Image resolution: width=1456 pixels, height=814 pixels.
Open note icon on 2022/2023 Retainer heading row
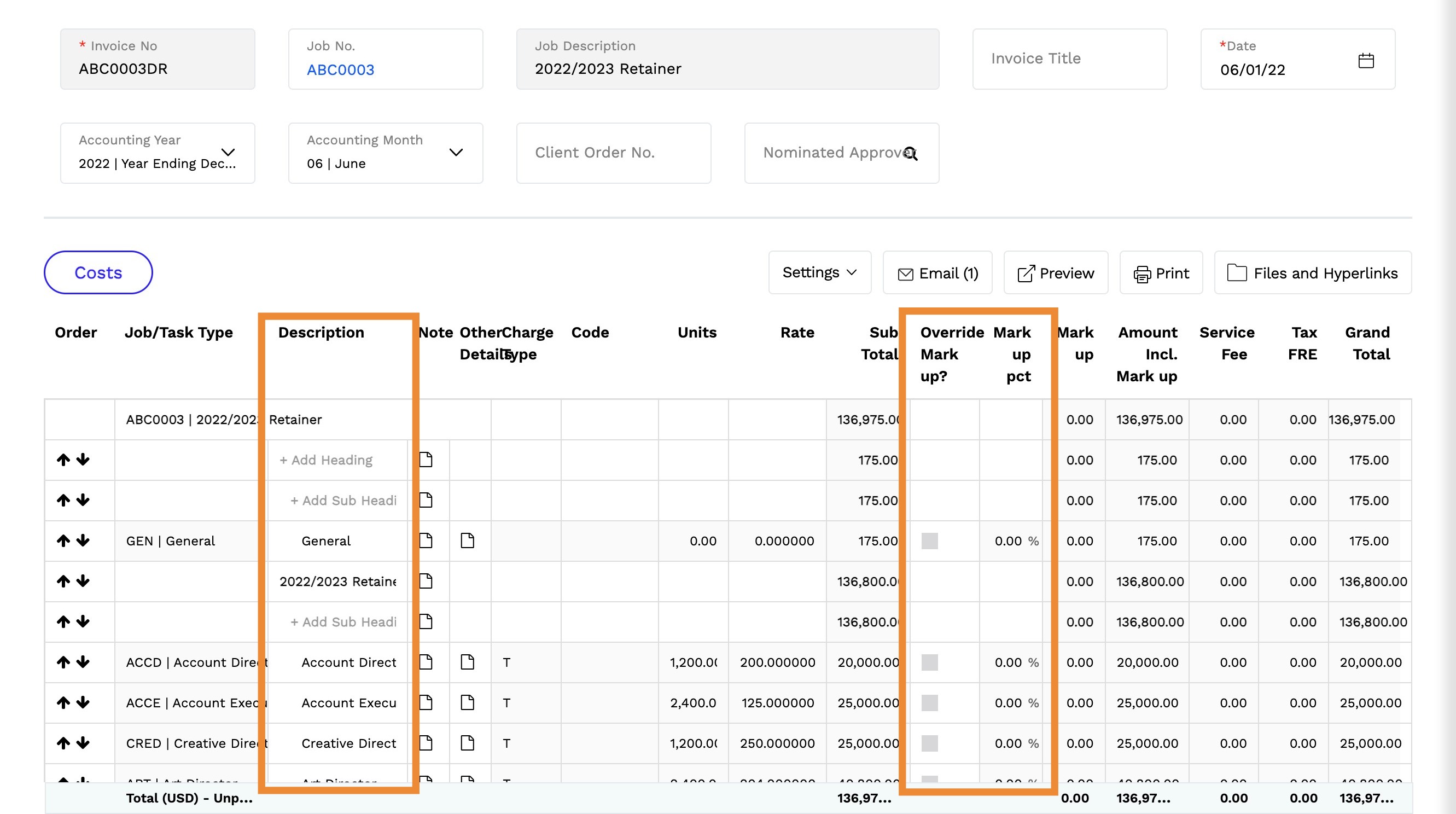tap(426, 581)
